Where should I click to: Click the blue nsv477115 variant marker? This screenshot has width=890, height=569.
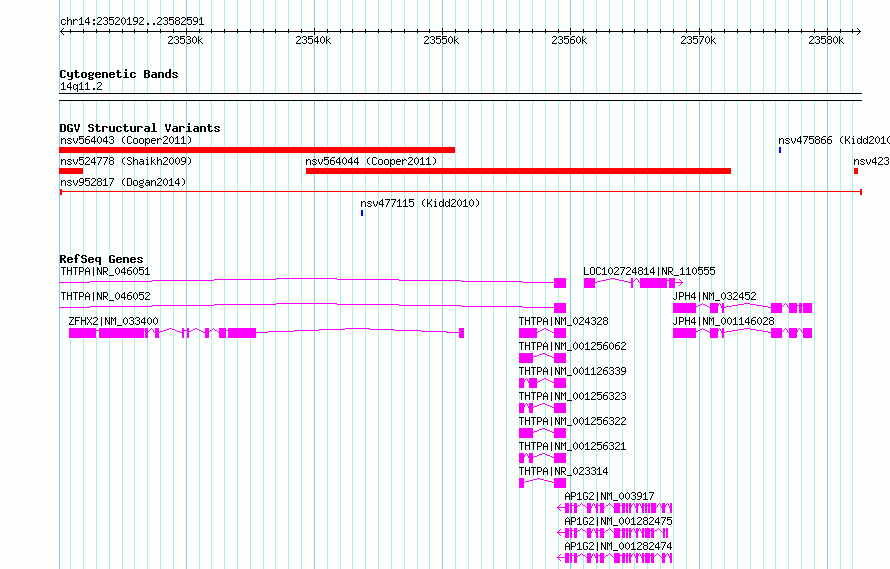(362, 213)
